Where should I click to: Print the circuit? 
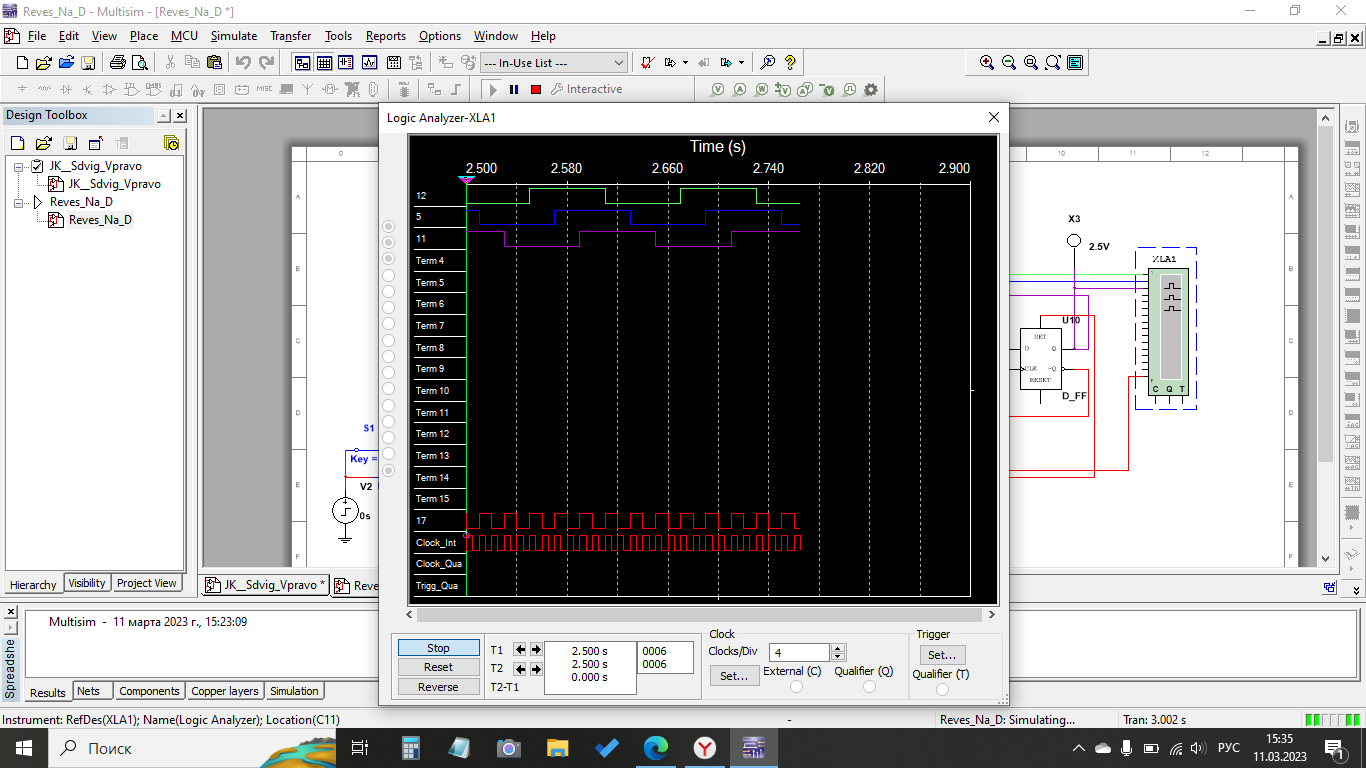(x=117, y=62)
